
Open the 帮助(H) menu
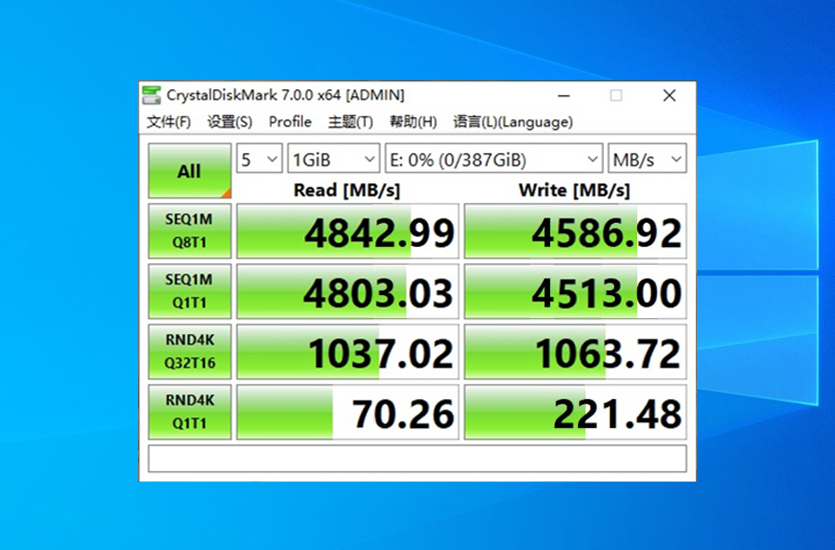pos(413,122)
